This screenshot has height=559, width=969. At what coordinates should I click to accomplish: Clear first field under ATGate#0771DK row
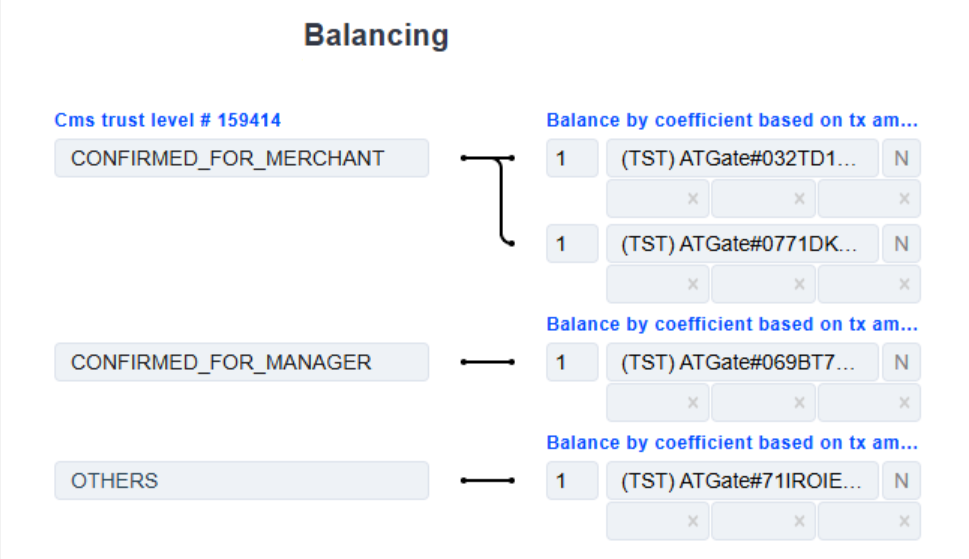693,284
